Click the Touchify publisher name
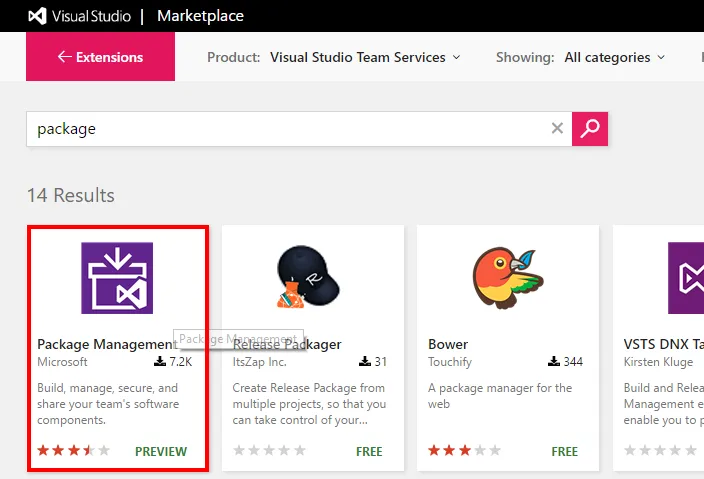The width and height of the screenshot is (704, 479). click(450, 362)
